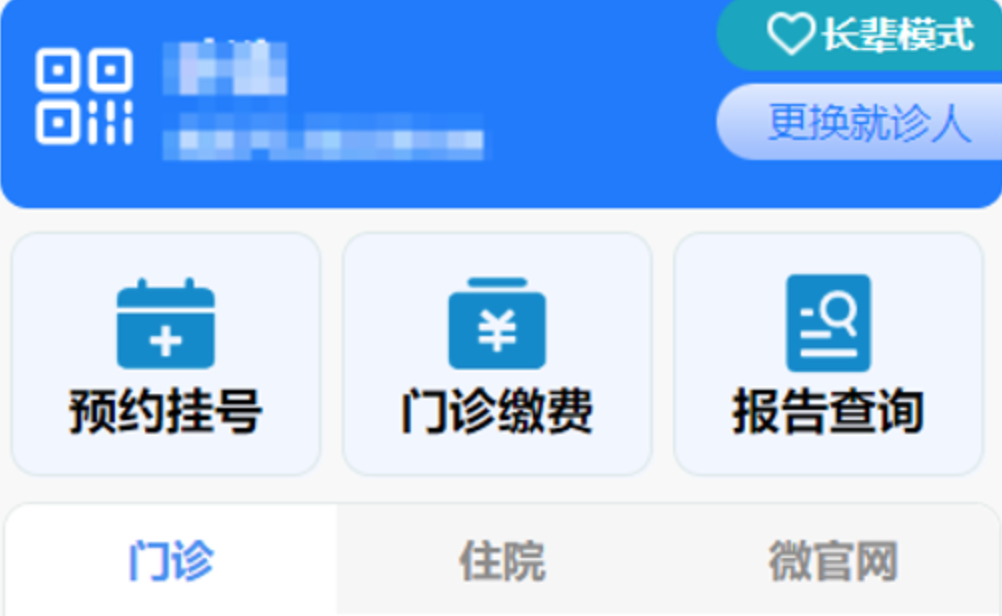Viewport: 1002px width, 616px height.
Task: Switch to the 住院 tab
Action: coord(502,560)
